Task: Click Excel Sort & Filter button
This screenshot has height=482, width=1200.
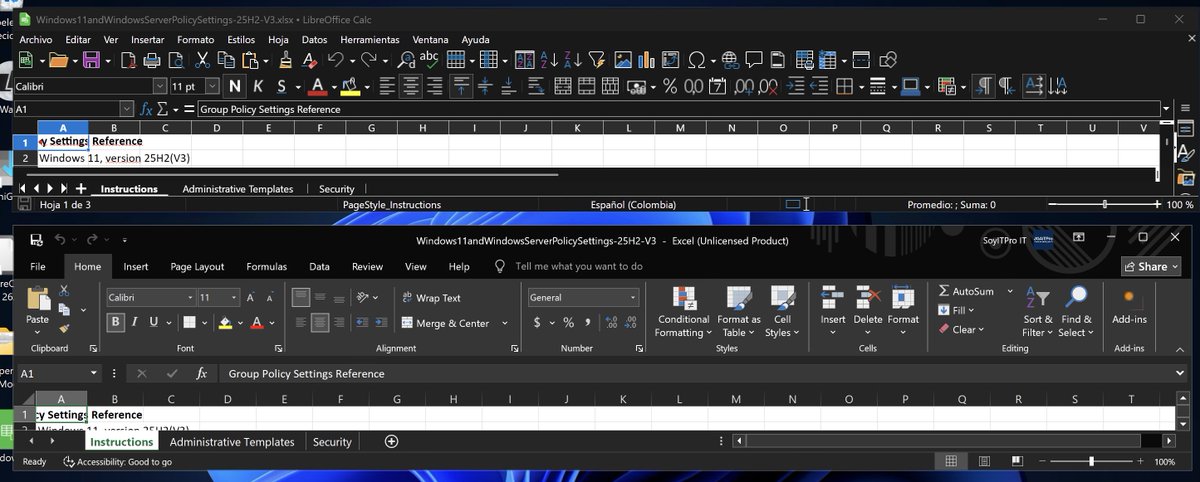Action: pyautogui.click(x=1038, y=312)
